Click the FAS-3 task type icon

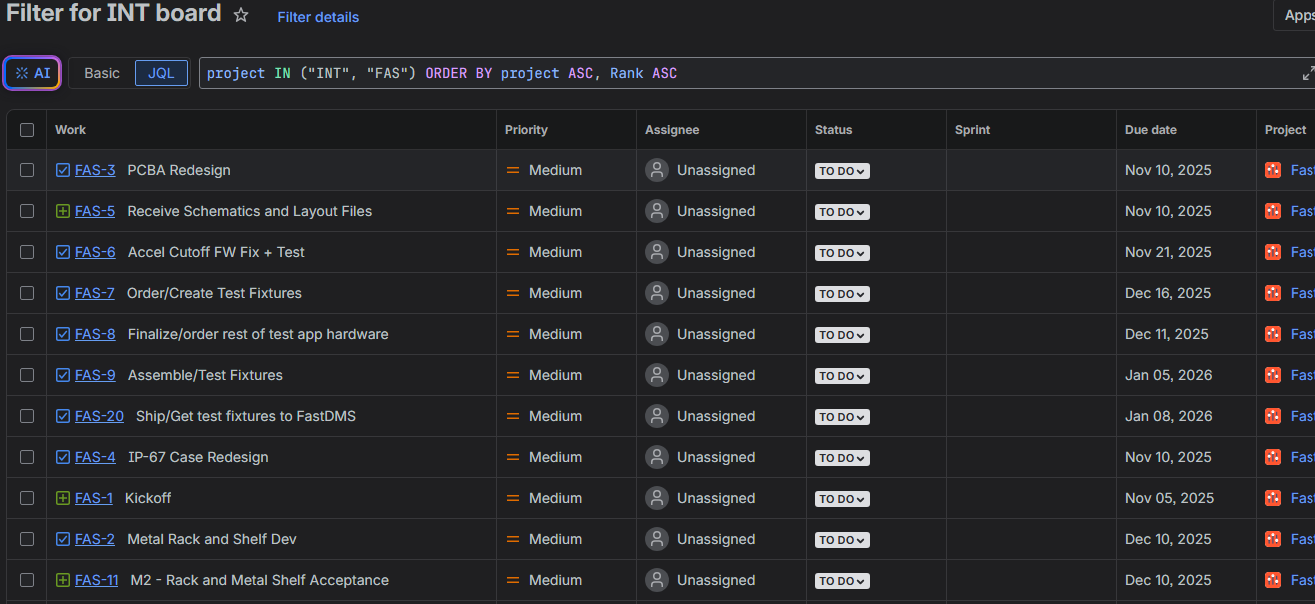click(63, 170)
